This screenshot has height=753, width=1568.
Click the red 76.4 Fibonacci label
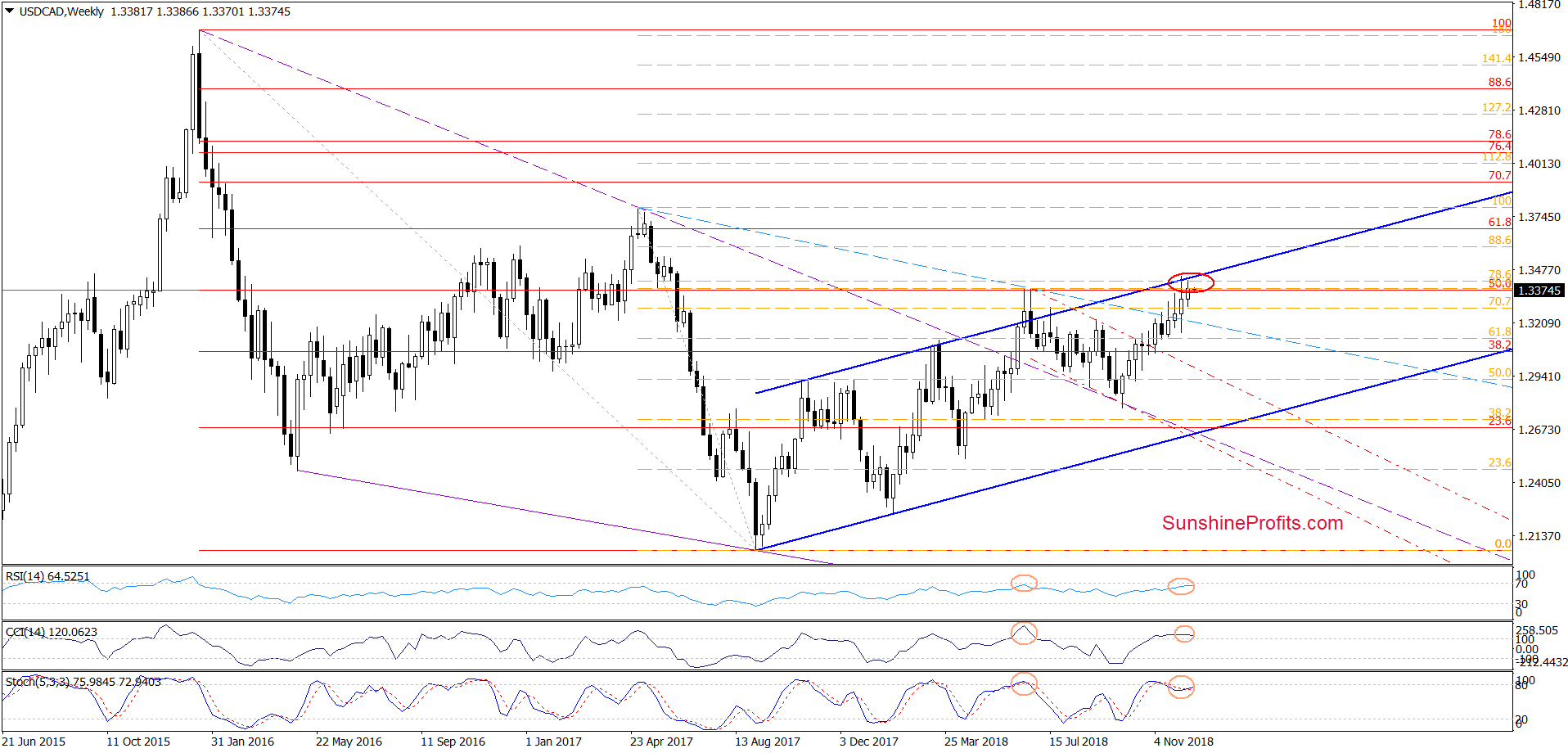(1500, 146)
